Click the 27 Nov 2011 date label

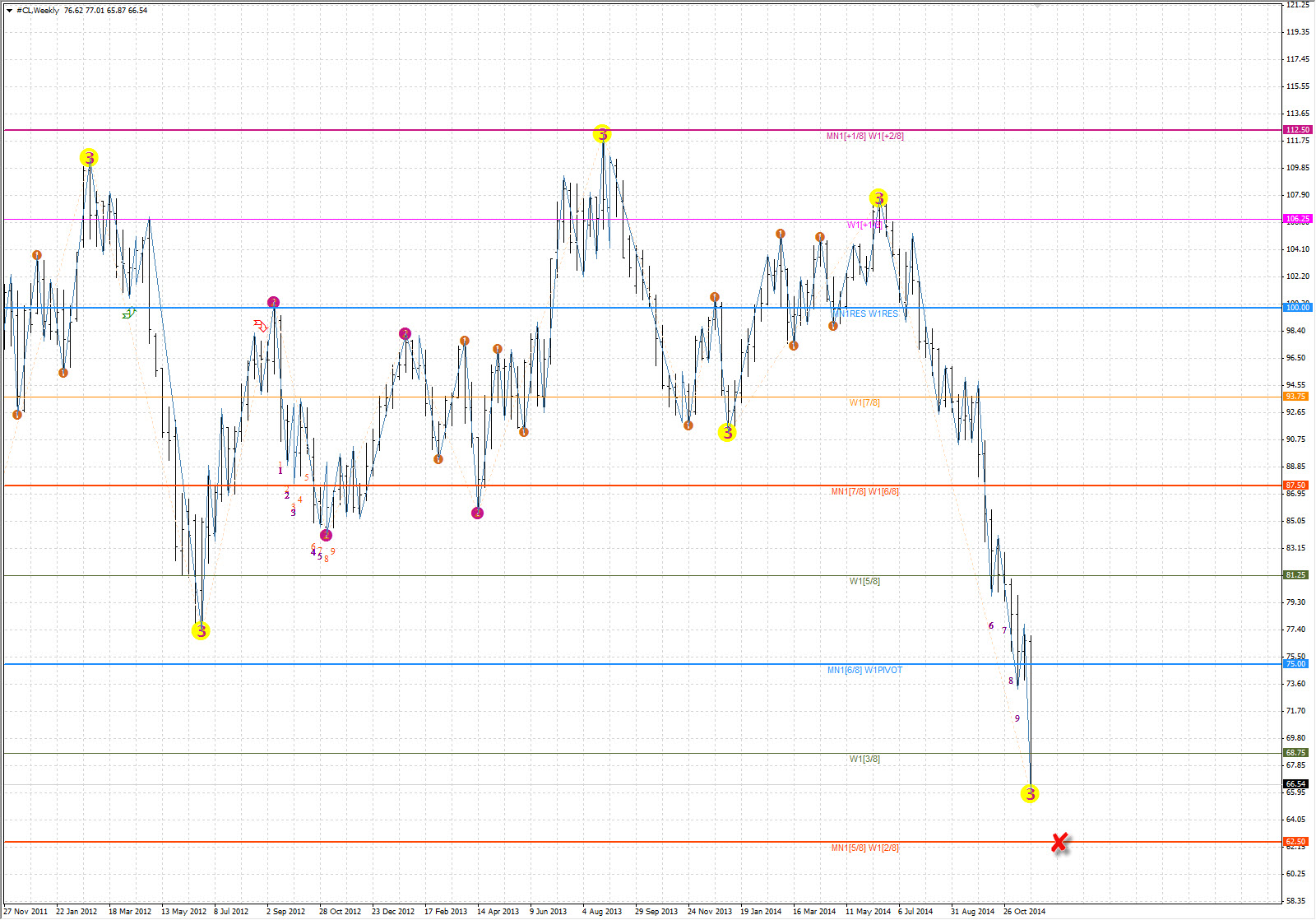tap(26, 912)
